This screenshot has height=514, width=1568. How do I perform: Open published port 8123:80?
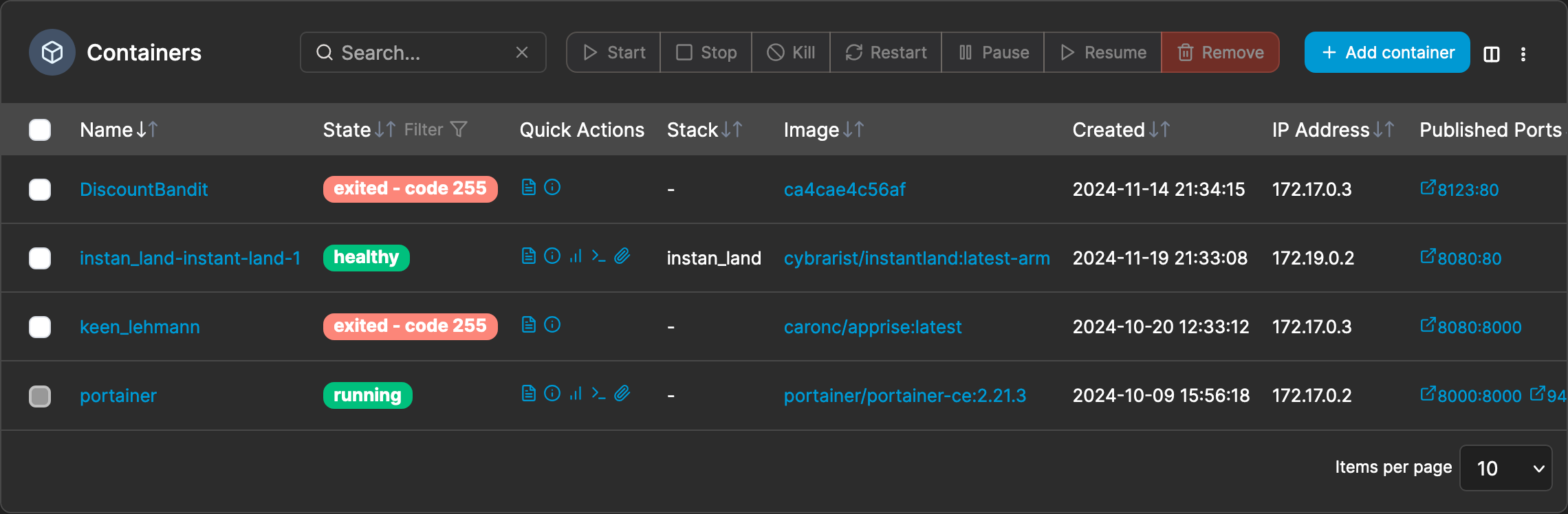1459,190
